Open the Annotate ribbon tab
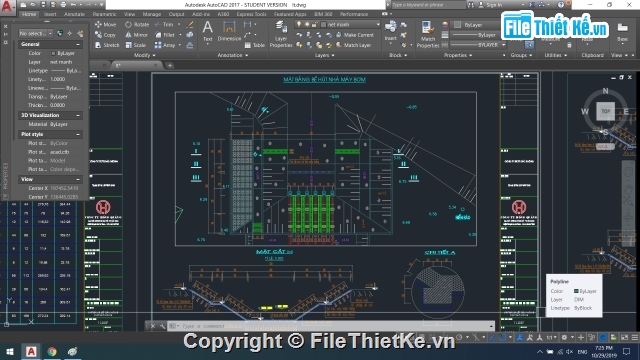 click(74, 14)
